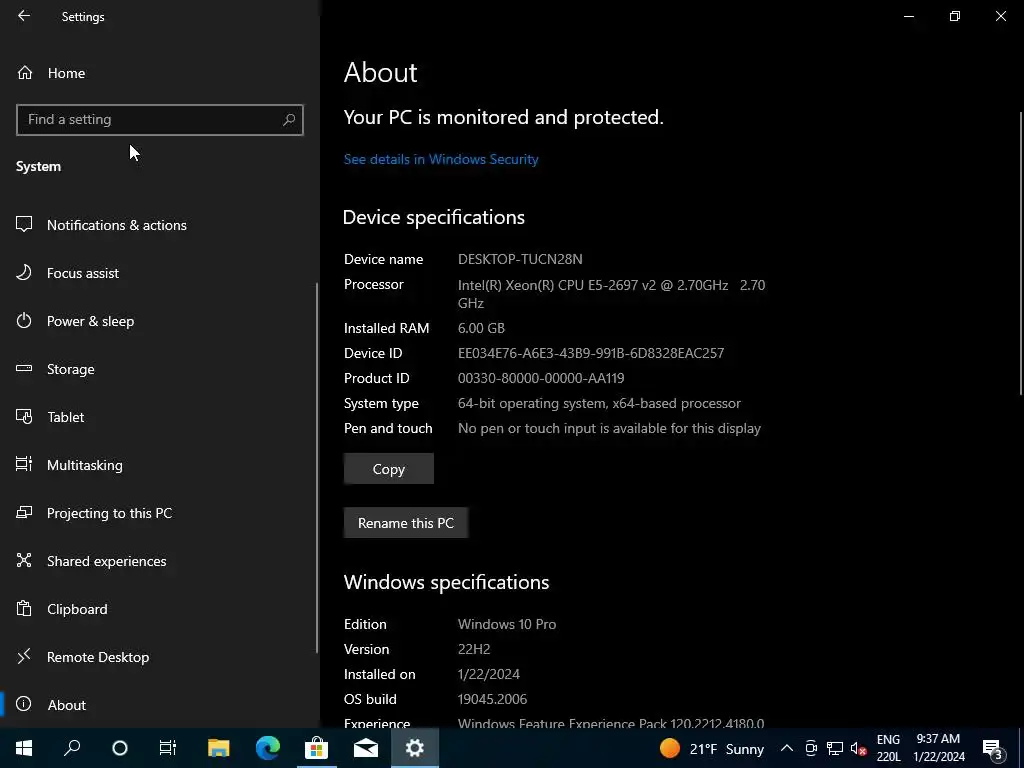Open Microsoft Store from taskbar
The height and width of the screenshot is (768, 1024).
(317, 748)
